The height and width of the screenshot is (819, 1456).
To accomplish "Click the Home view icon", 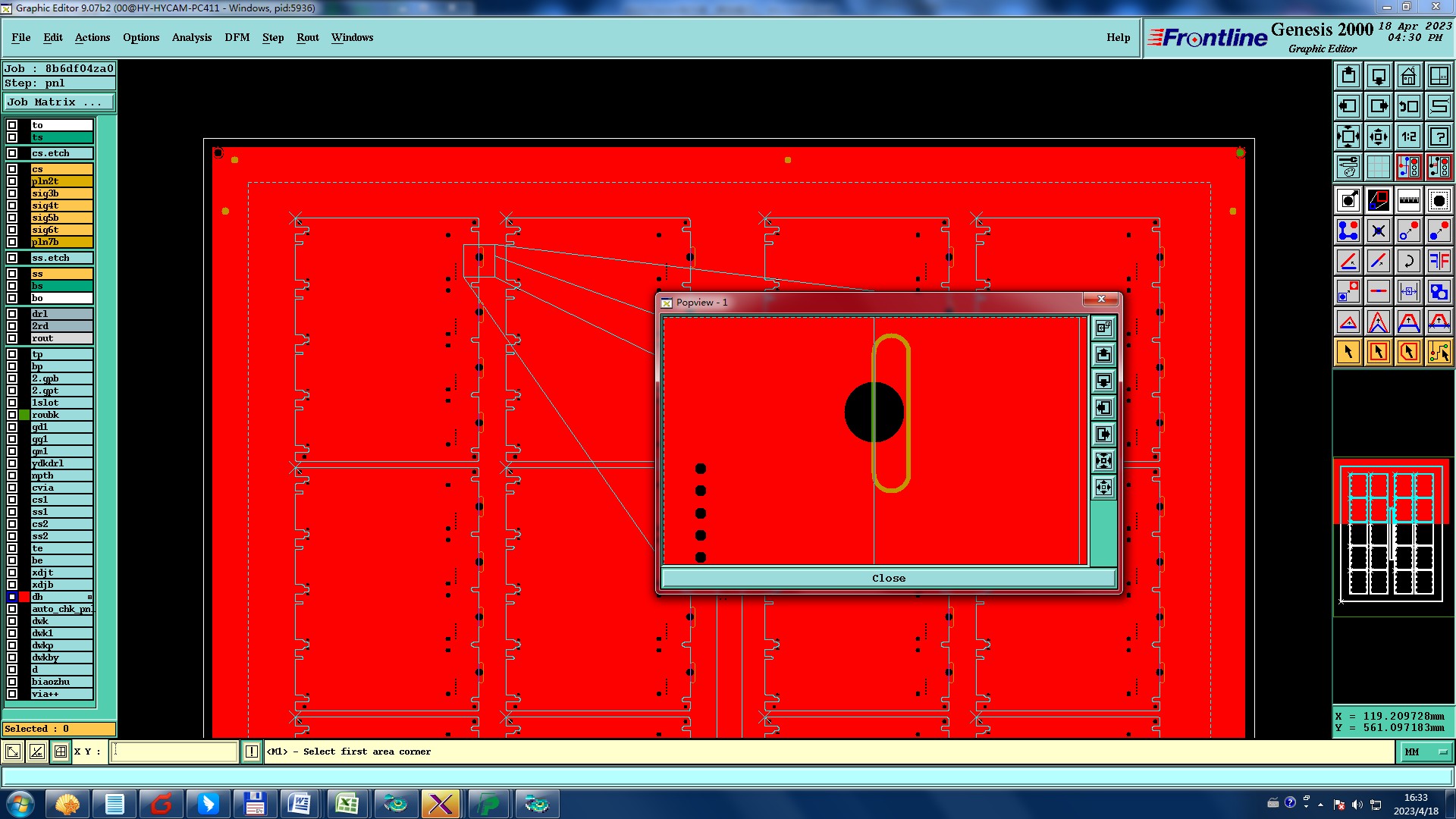I will pyautogui.click(x=1408, y=76).
